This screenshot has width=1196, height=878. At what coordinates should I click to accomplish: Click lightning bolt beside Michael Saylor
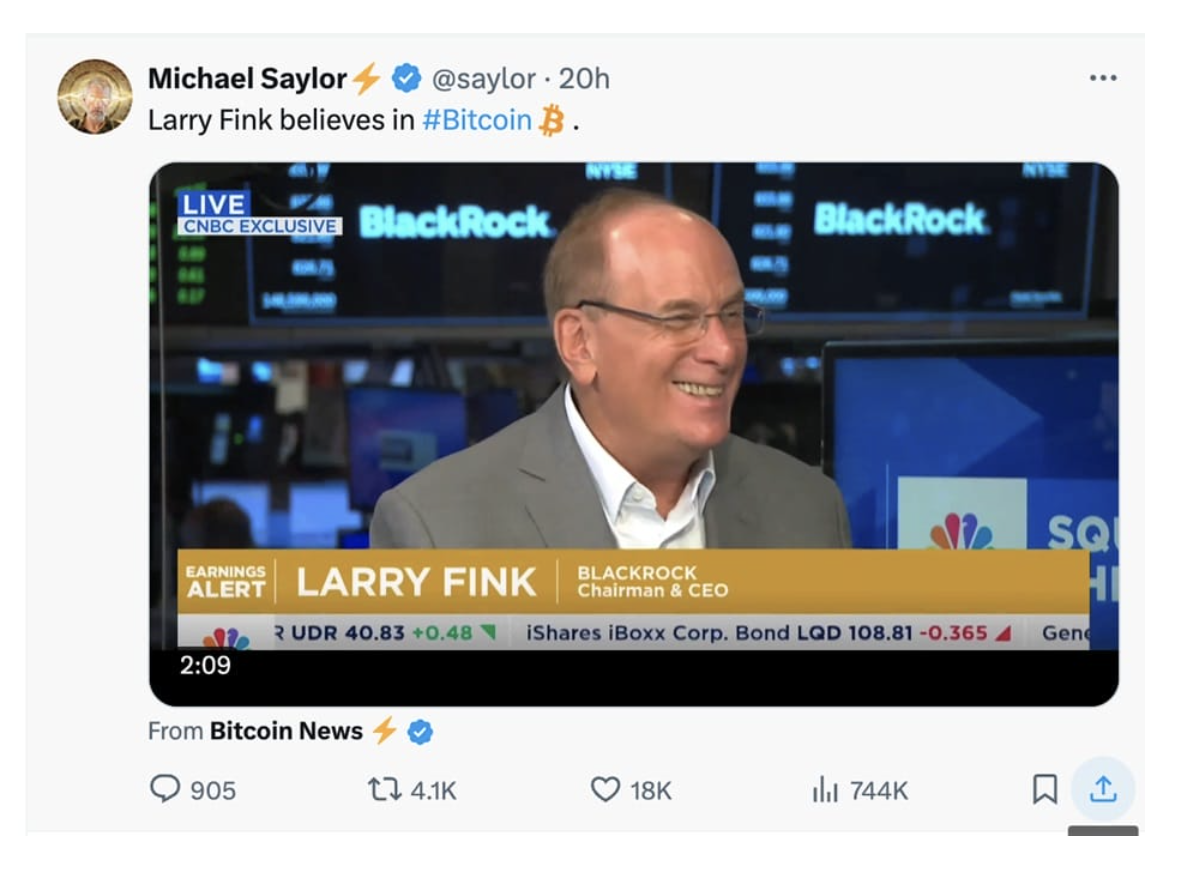point(367,78)
